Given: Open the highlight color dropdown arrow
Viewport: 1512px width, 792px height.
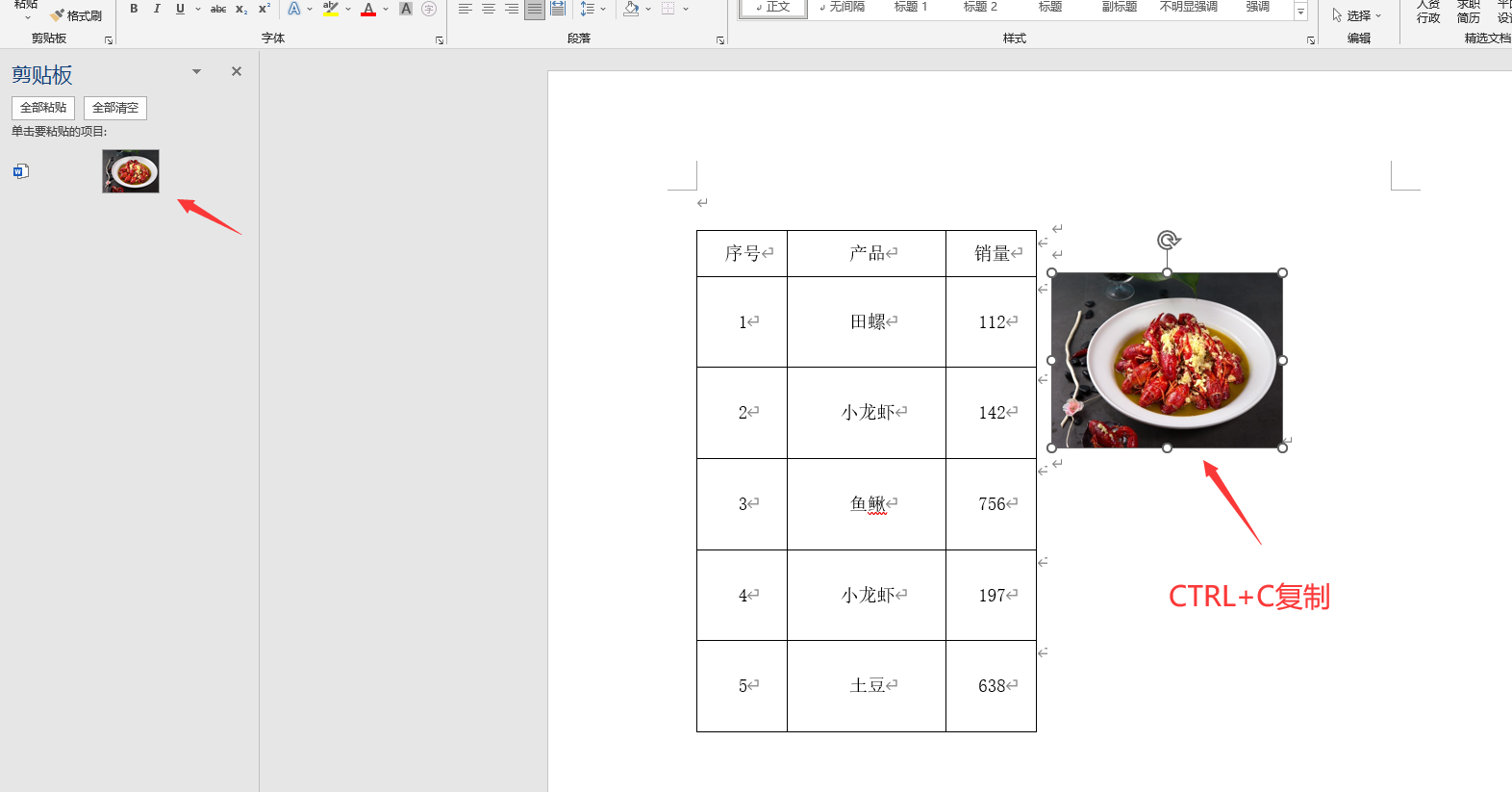Looking at the screenshot, I should [348, 9].
